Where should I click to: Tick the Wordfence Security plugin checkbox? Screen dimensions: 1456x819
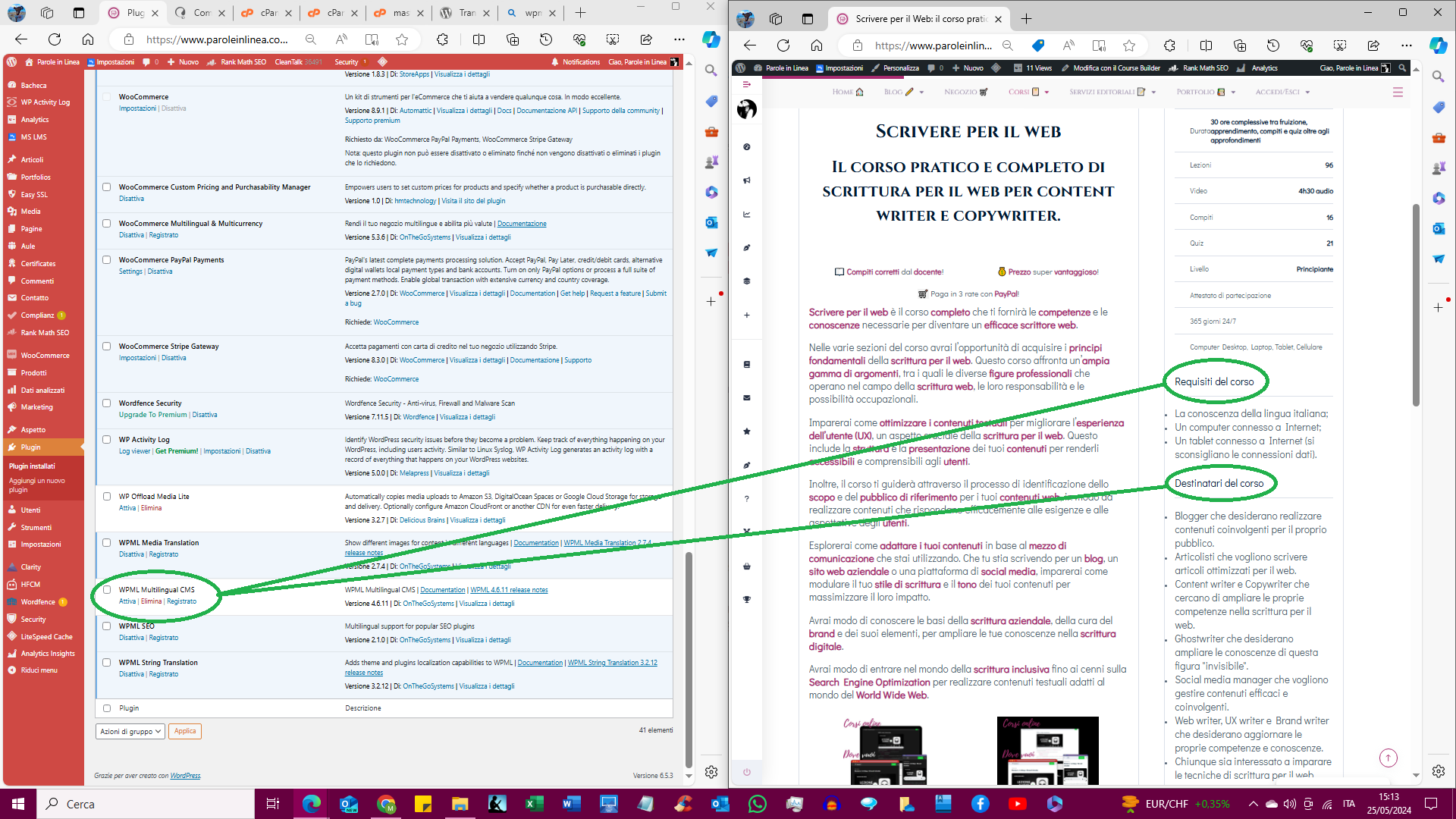click(107, 403)
